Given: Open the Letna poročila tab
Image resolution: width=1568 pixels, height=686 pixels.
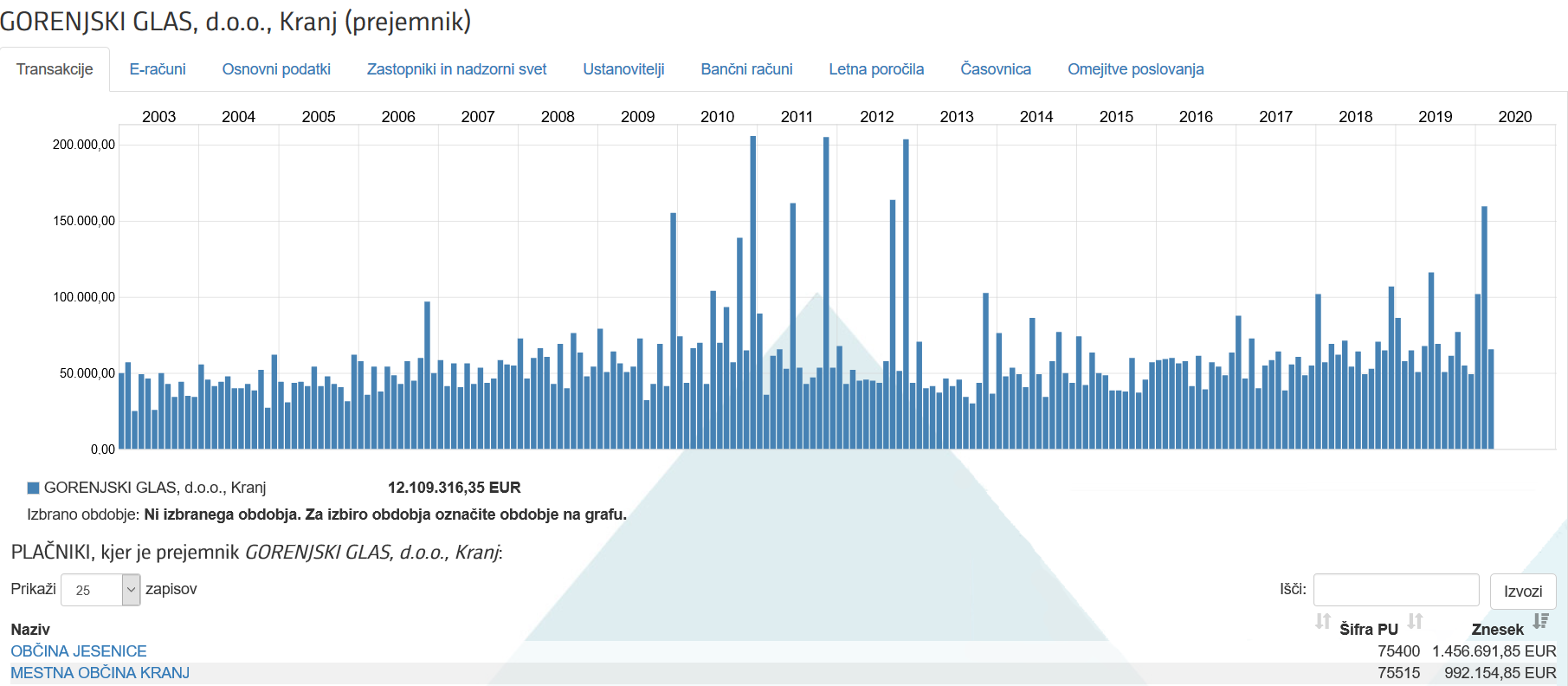Looking at the screenshot, I should point(876,69).
